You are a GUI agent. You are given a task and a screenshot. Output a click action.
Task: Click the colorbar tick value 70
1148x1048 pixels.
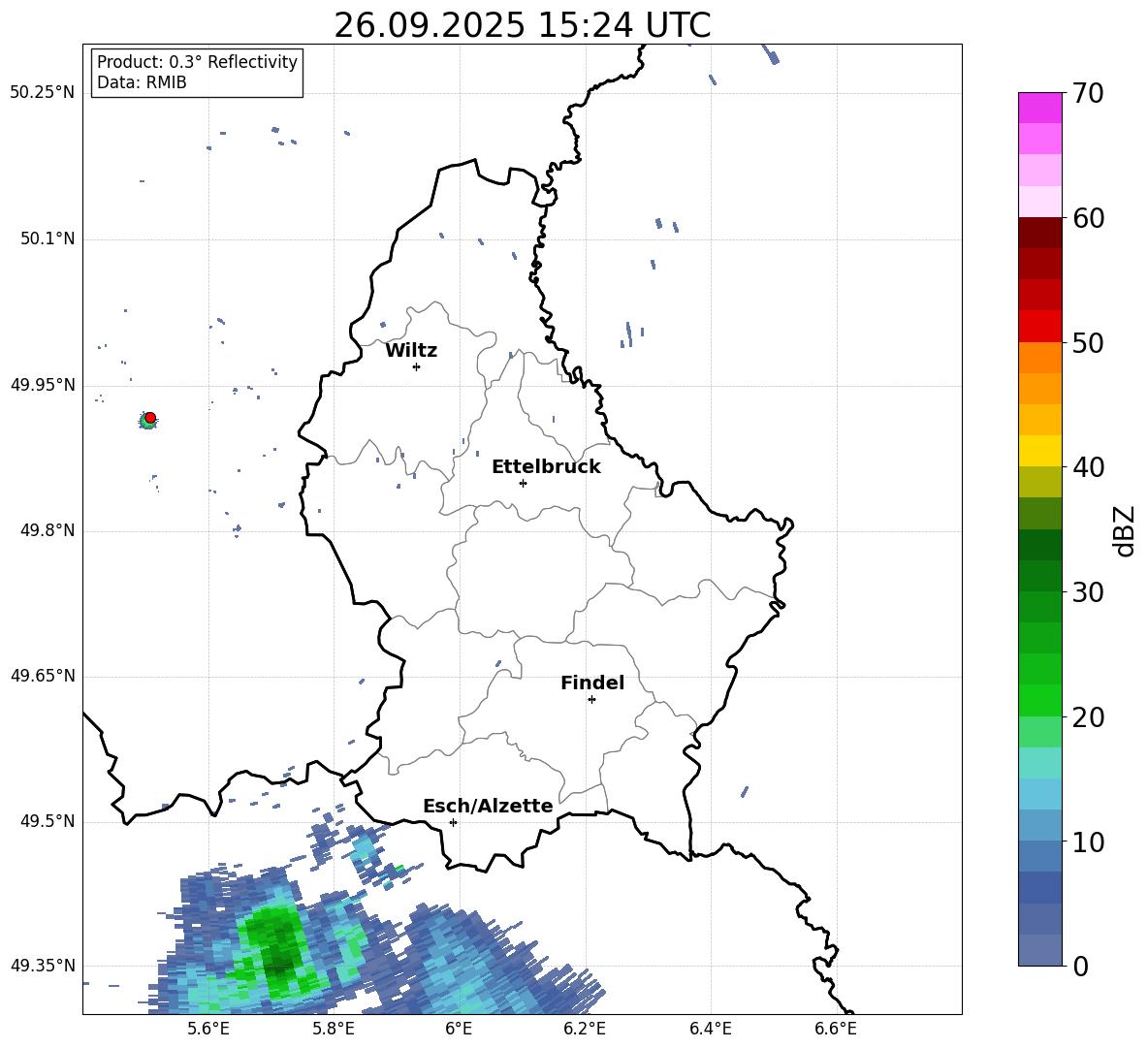1088,93
